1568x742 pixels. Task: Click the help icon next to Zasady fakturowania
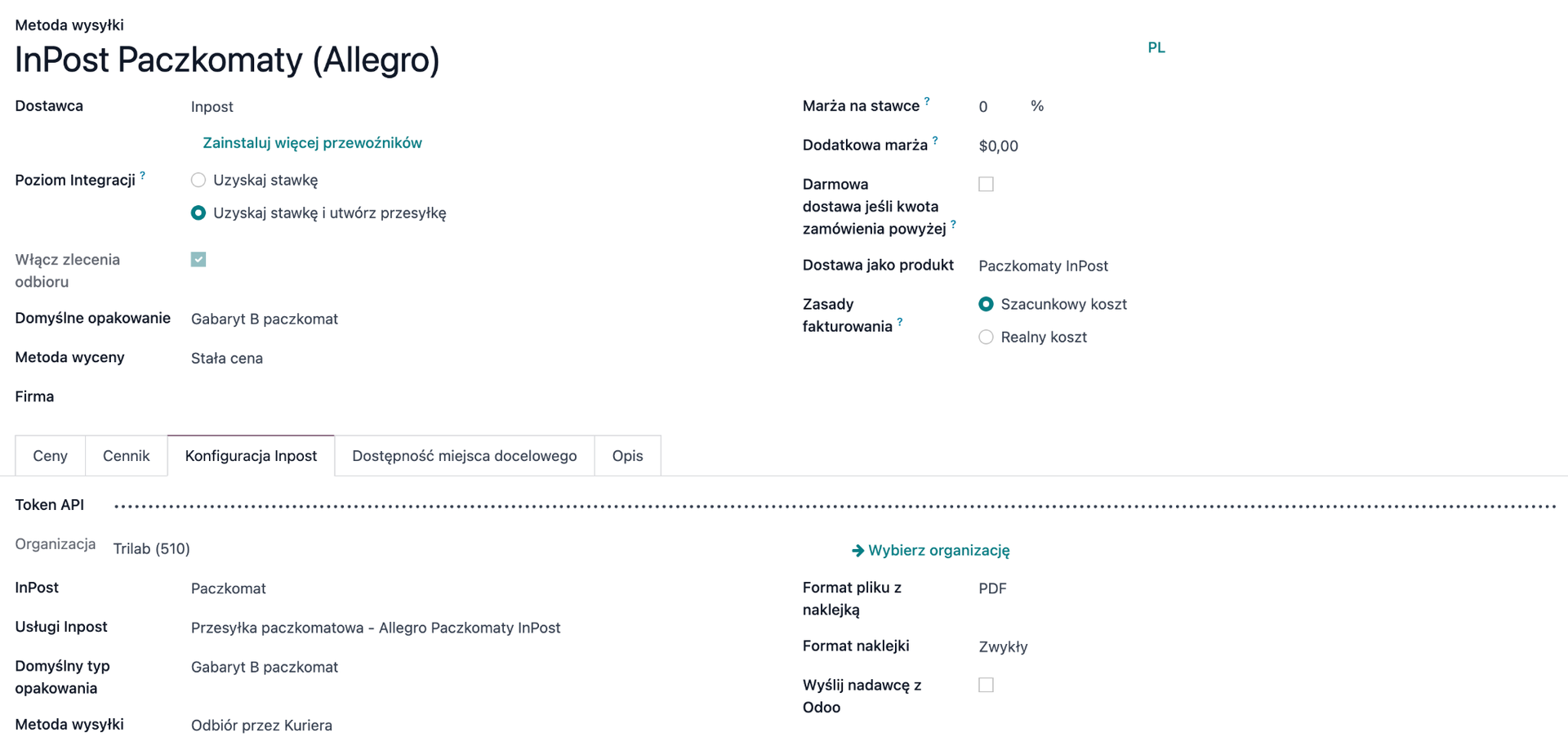click(900, 322)
